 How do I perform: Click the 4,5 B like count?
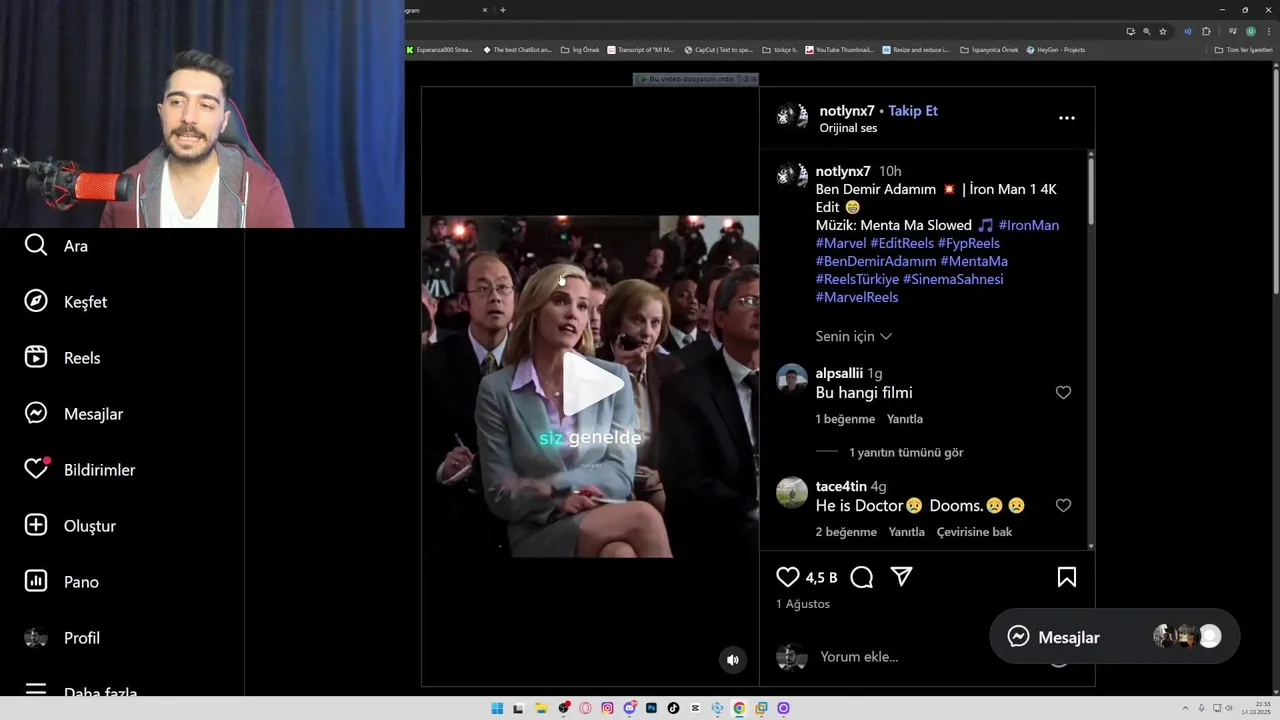click(x=821, y=578)
